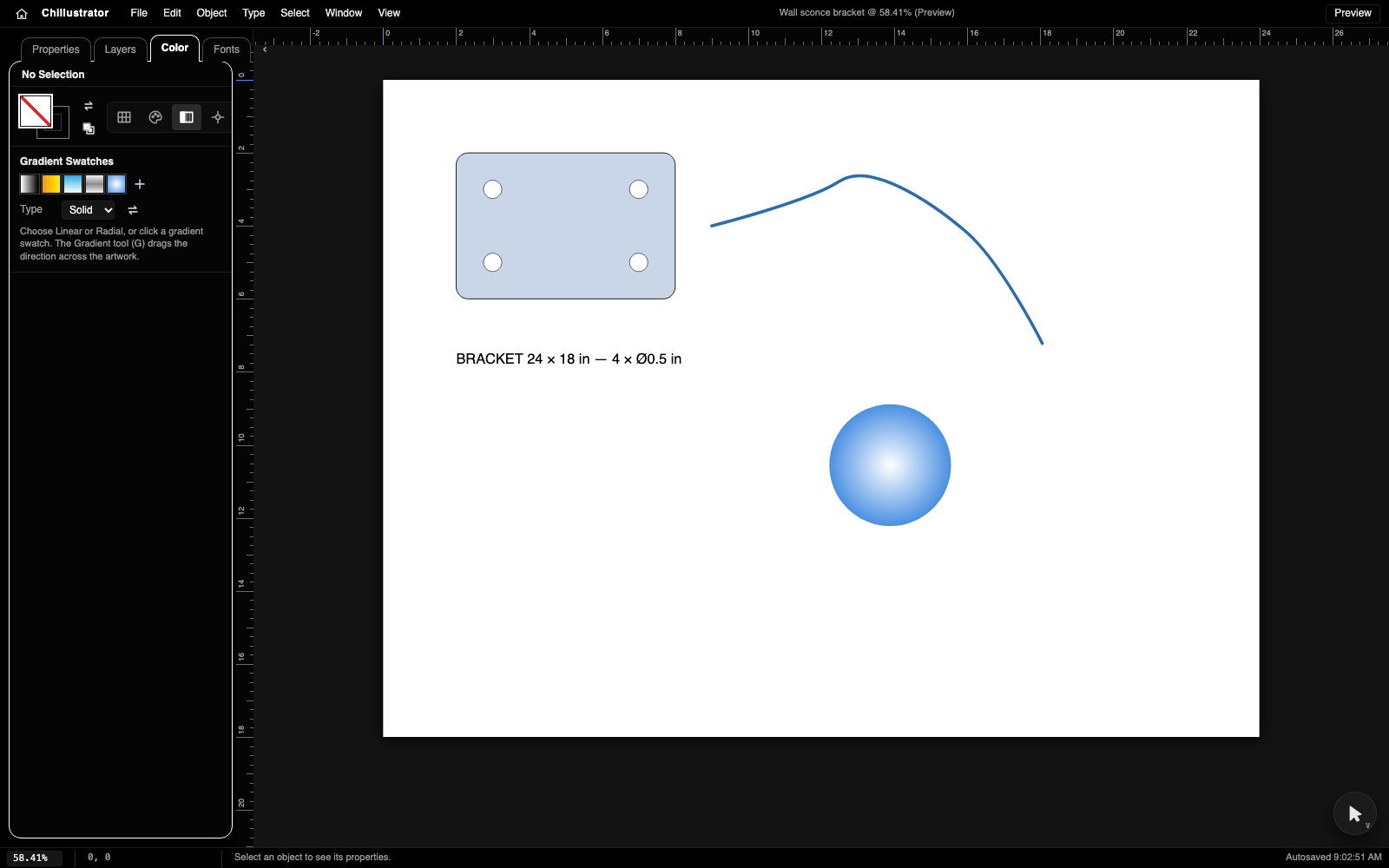The height and width of the screenshot is (868, 1389).
Task: Collapse the side panel with the chevron
Action: point(265,49)
